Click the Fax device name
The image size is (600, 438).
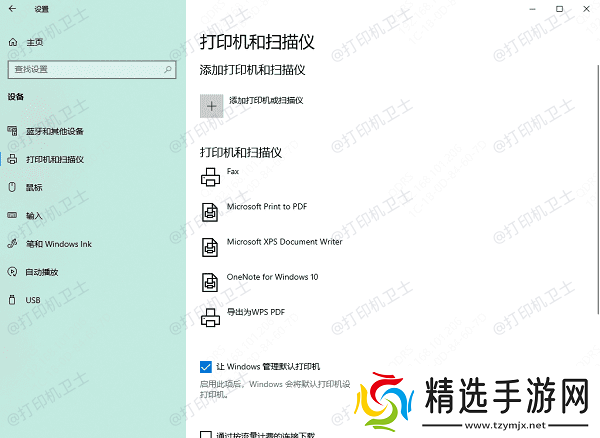click(233, 171)
